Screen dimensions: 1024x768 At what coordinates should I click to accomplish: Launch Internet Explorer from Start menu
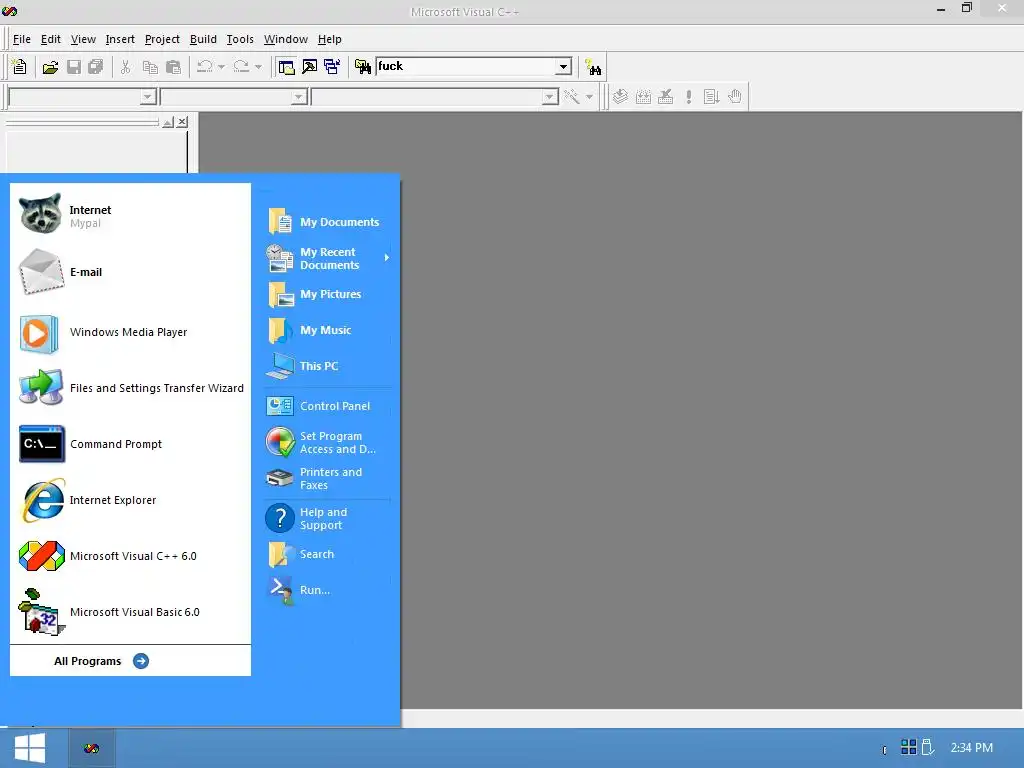pos(131,500)
